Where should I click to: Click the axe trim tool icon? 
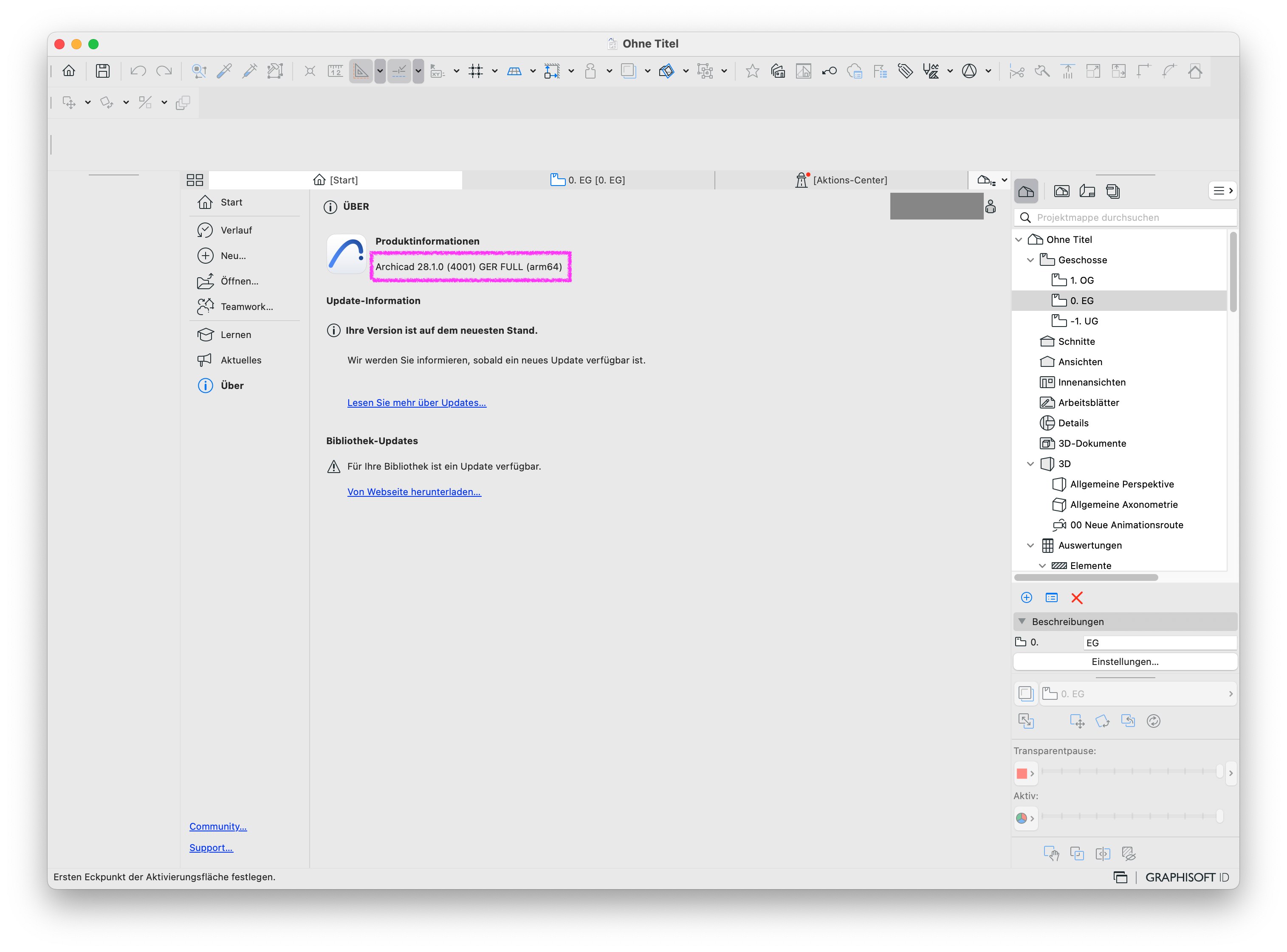1042,71
